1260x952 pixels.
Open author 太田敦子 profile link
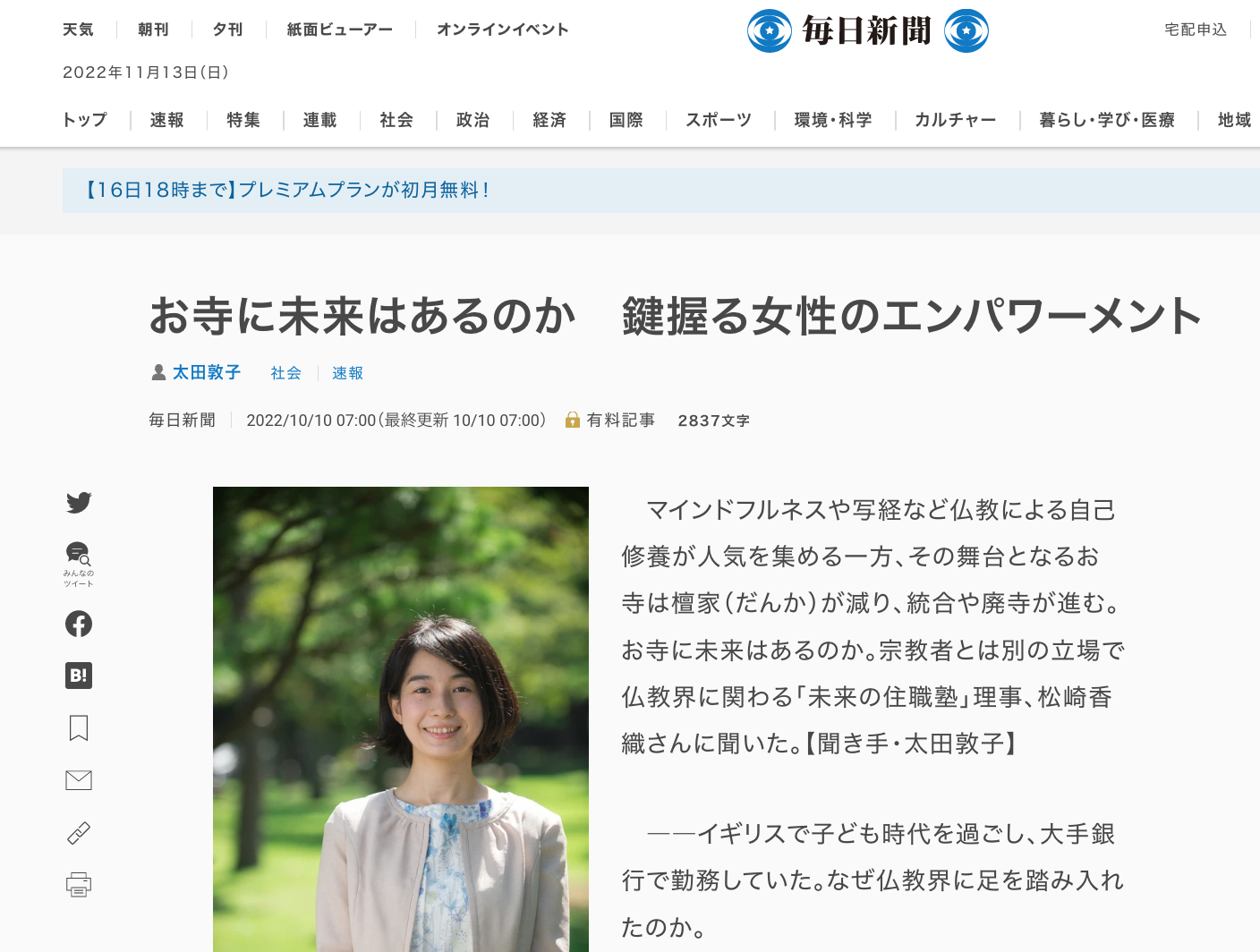207,372
